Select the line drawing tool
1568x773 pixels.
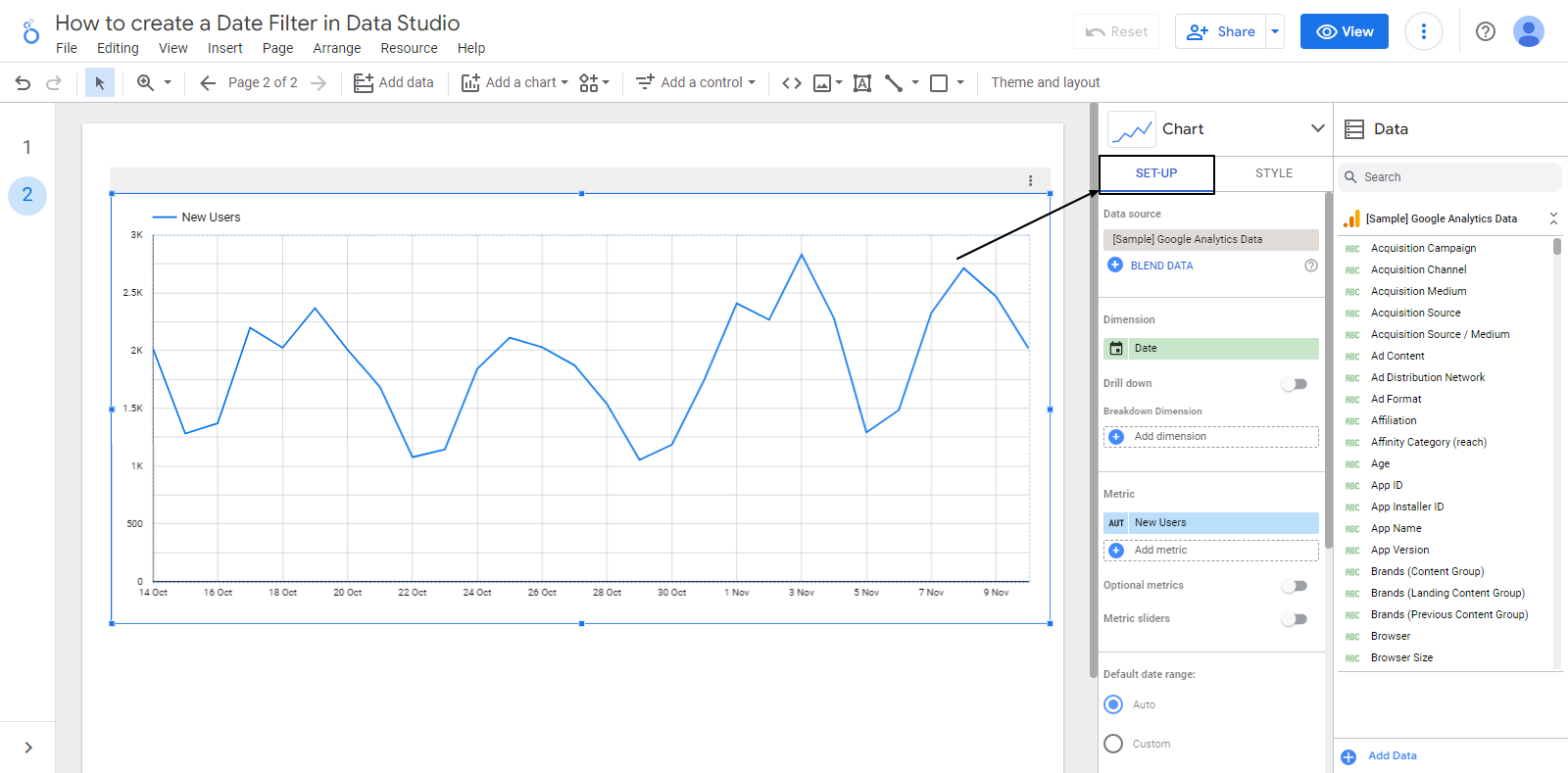894,83
